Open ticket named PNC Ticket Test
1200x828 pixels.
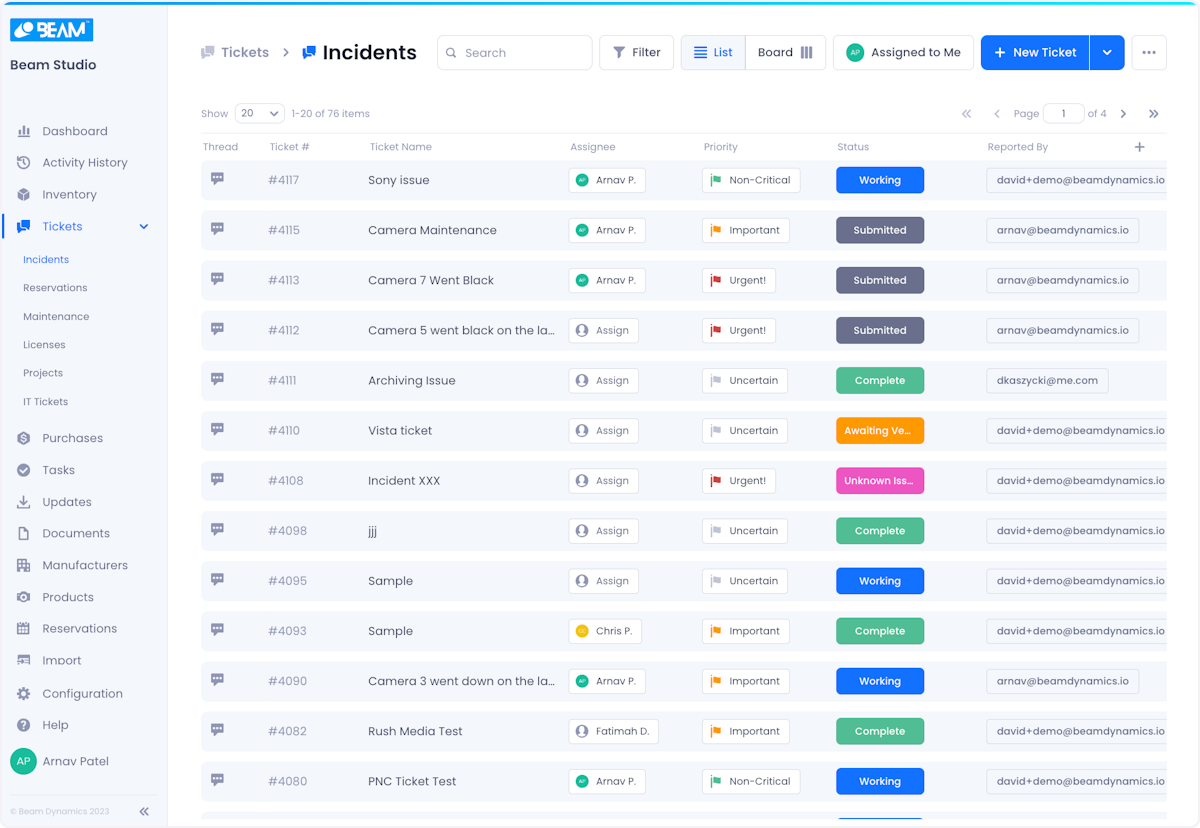click(412, 781)
